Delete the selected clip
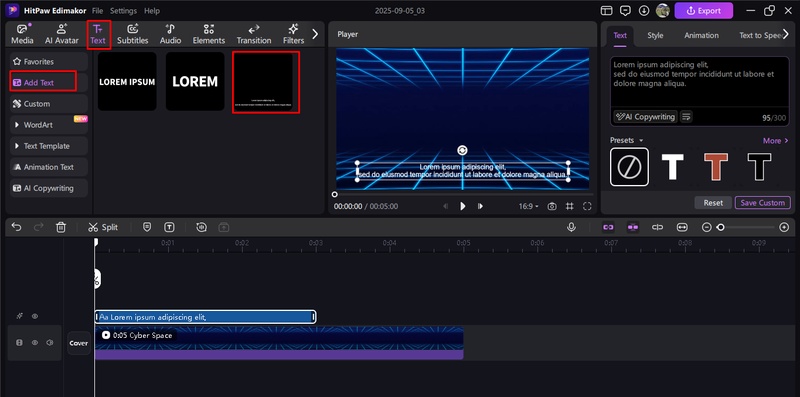The height and width of the screenshot is (397, 800). [61, 227]
